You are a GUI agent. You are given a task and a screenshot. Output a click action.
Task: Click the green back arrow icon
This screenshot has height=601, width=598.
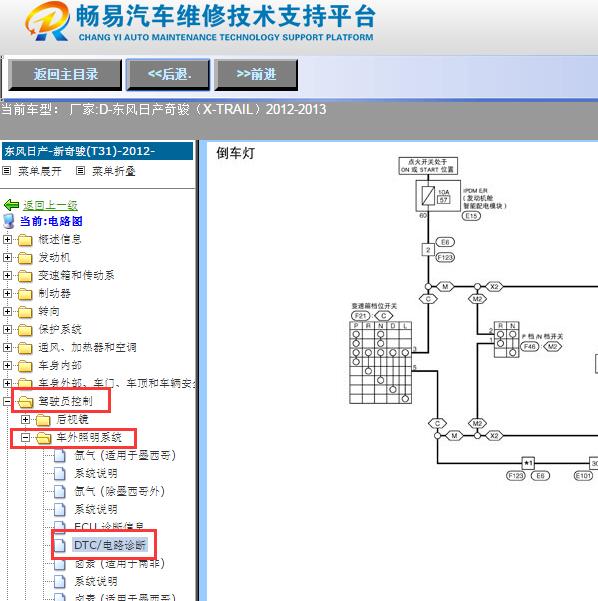point(11,205)
